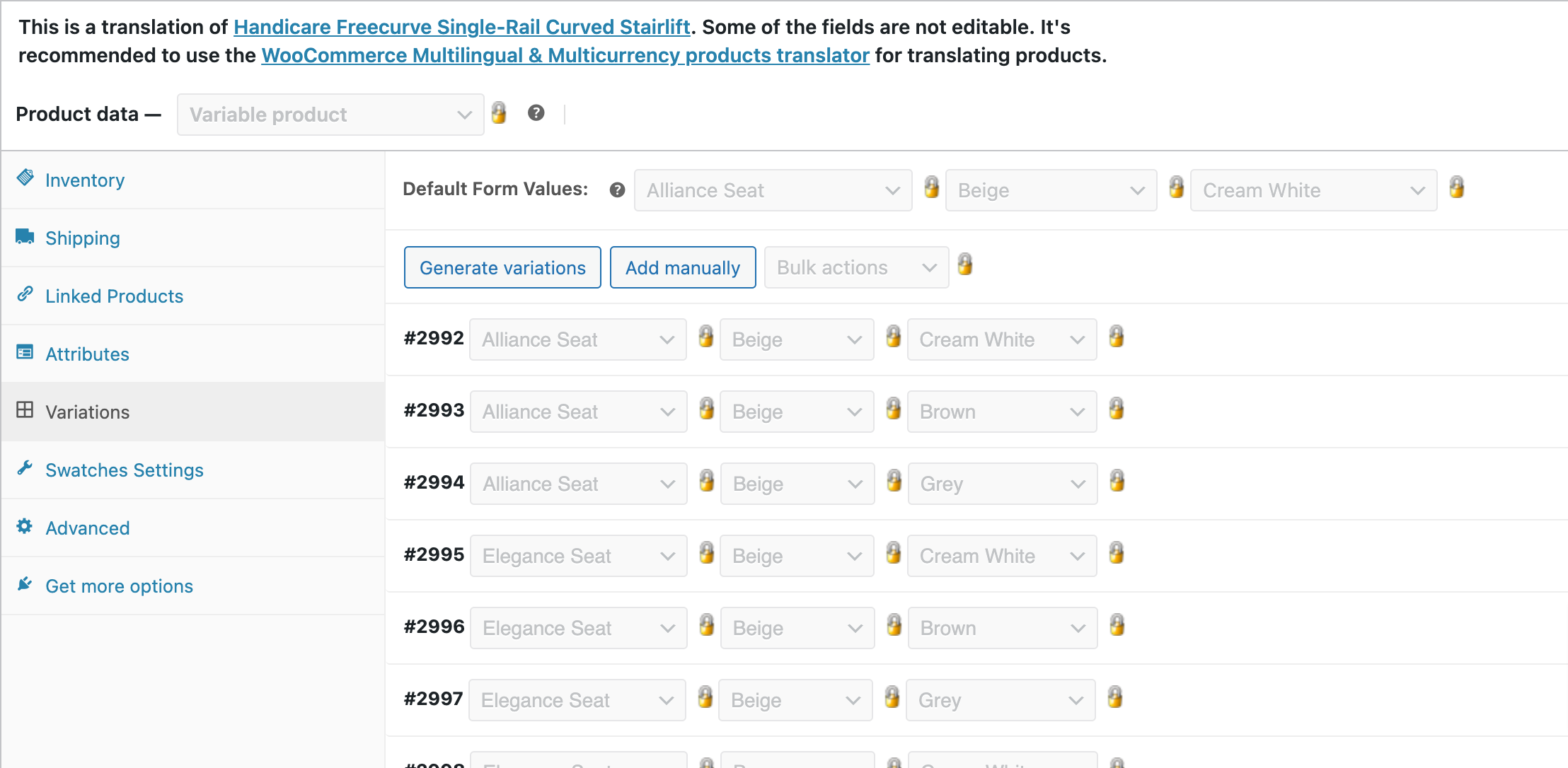The image size is (1568, 768).
Task: Click the lock icon next to Bulk actions
Action: pyautogui.click(x=965, y=264)
